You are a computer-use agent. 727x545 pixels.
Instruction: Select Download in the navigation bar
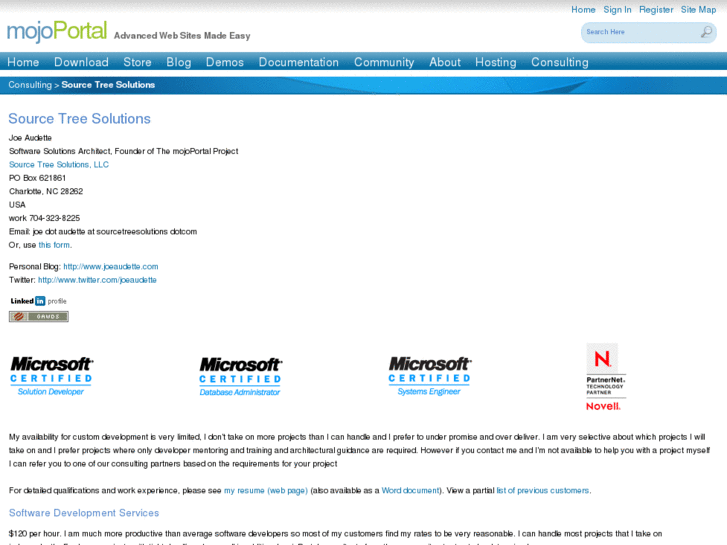pos(81,62)
